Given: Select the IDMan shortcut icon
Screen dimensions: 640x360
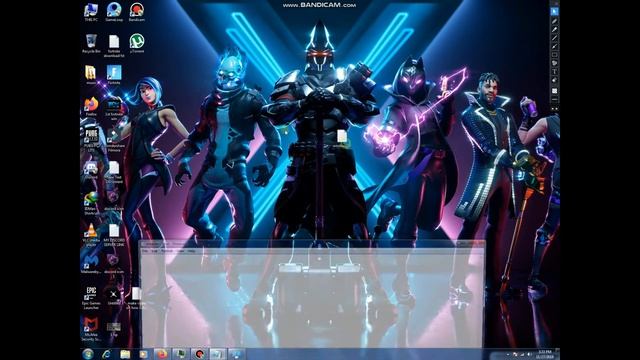Looking at the screenshot, I should (x=91, y=203).
